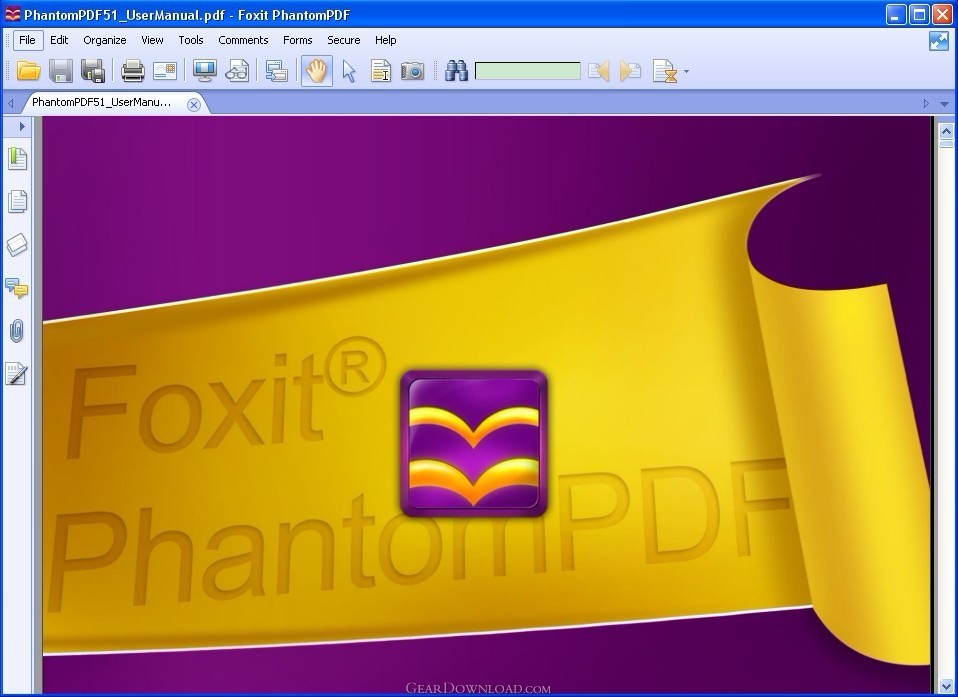Click the vertical scrollbar down arrow
This screenshot has width=958, height=697.
click(x=946, y=685)
